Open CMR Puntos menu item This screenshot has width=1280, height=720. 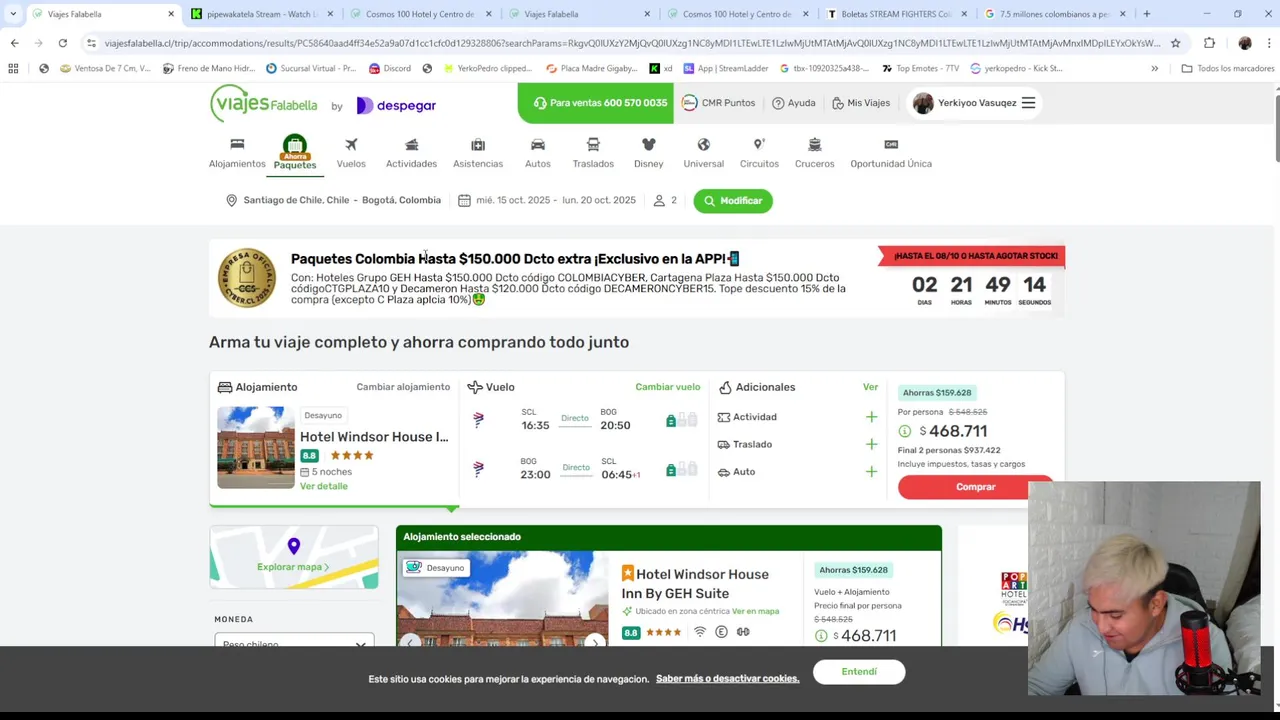pos(718,103)
